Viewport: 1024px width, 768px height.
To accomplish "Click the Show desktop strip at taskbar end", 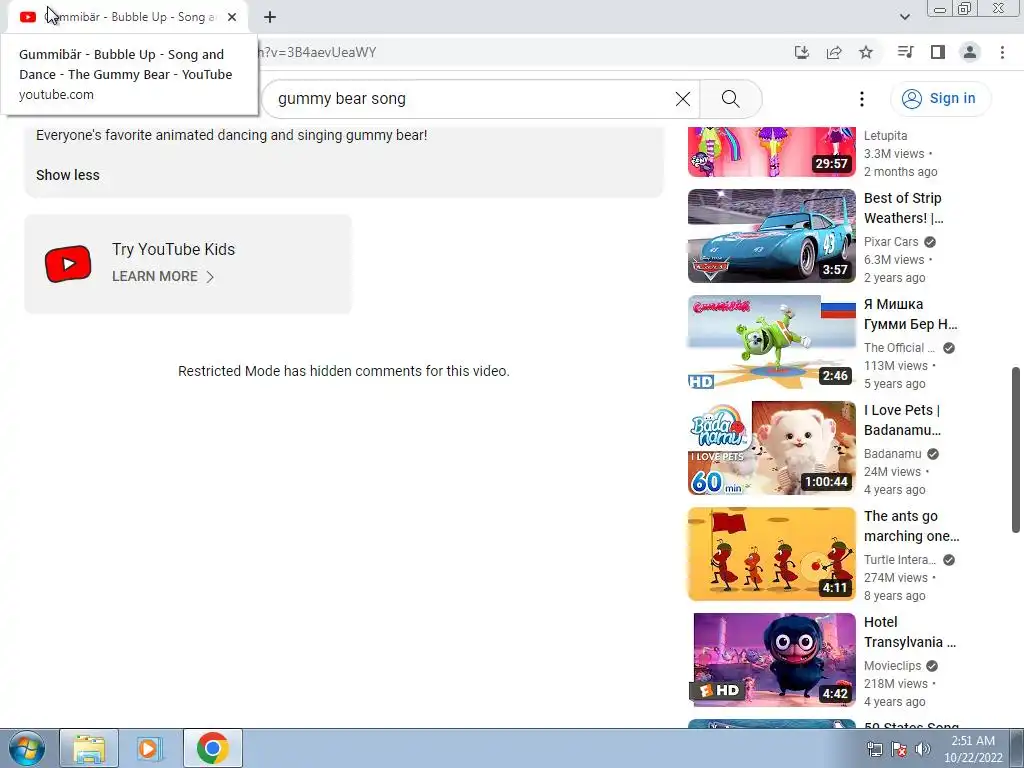I will (x=1017, y=748).
